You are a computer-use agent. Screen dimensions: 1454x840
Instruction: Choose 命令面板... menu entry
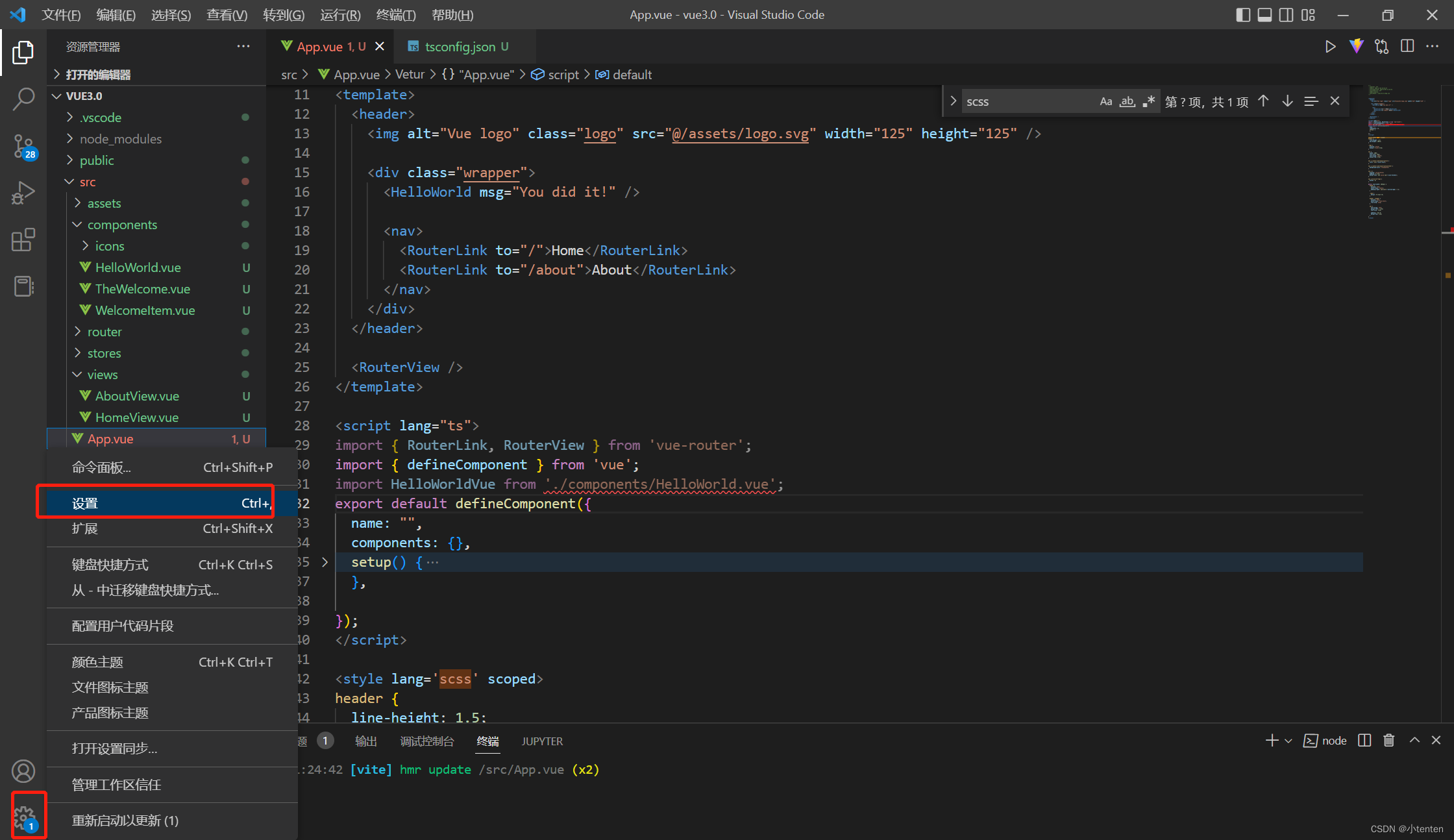172,467
